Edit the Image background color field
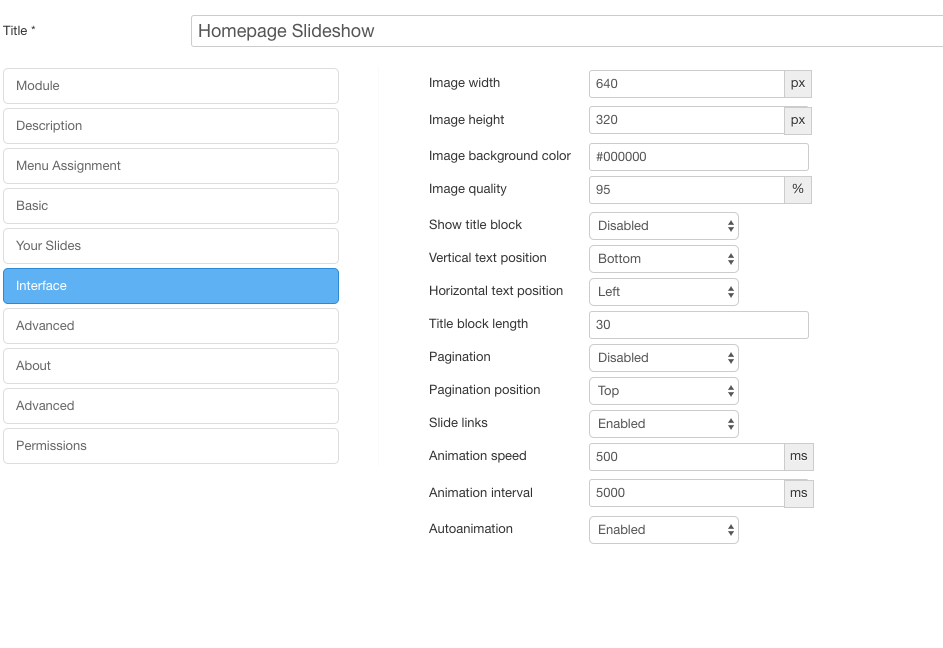Image resolution: width=943 pixels, height=648 pixels. 698,157
